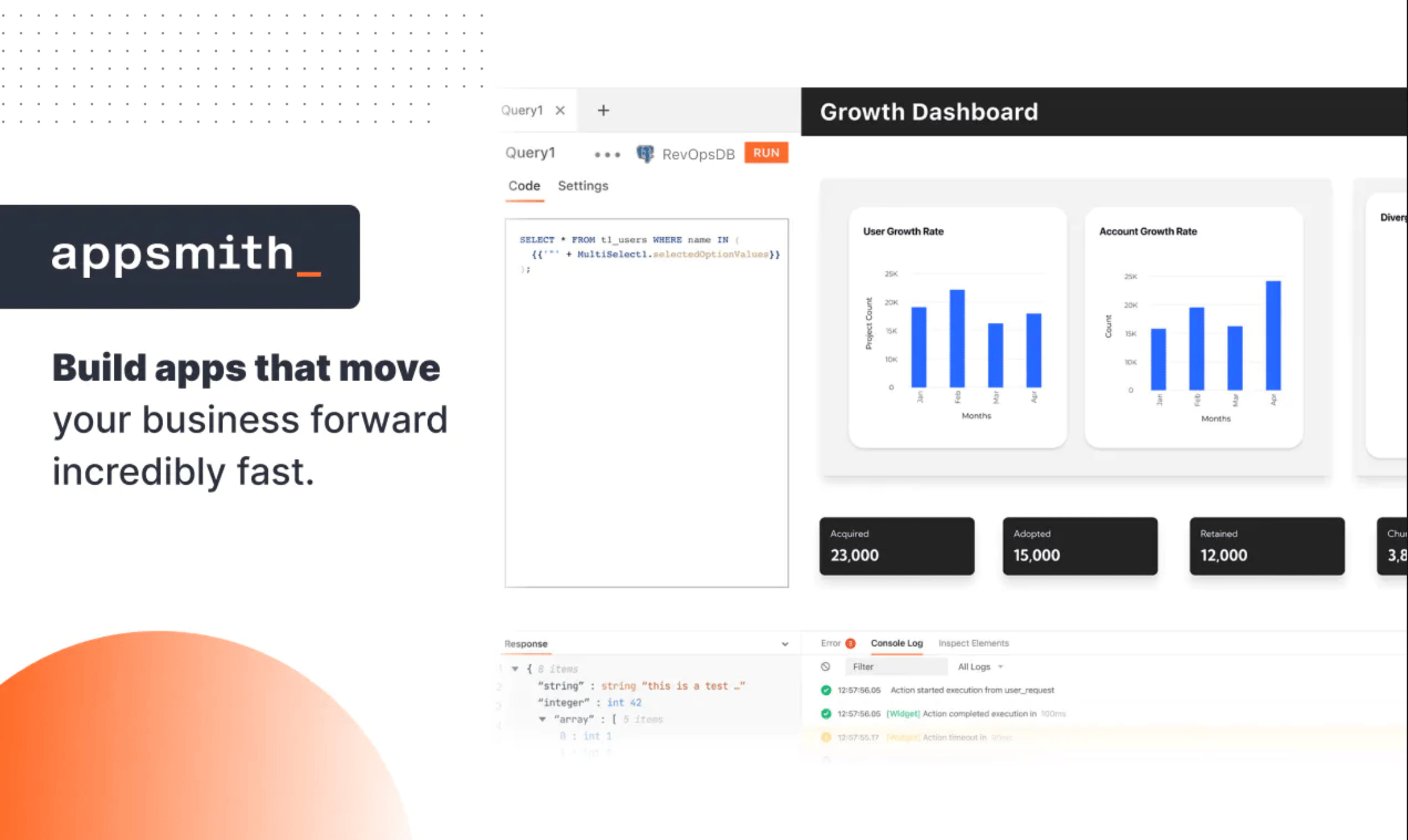Screen dimensions: 1408x840
Task: Click the three-dot menu next to Query1
Action: [x=608, y=153]
